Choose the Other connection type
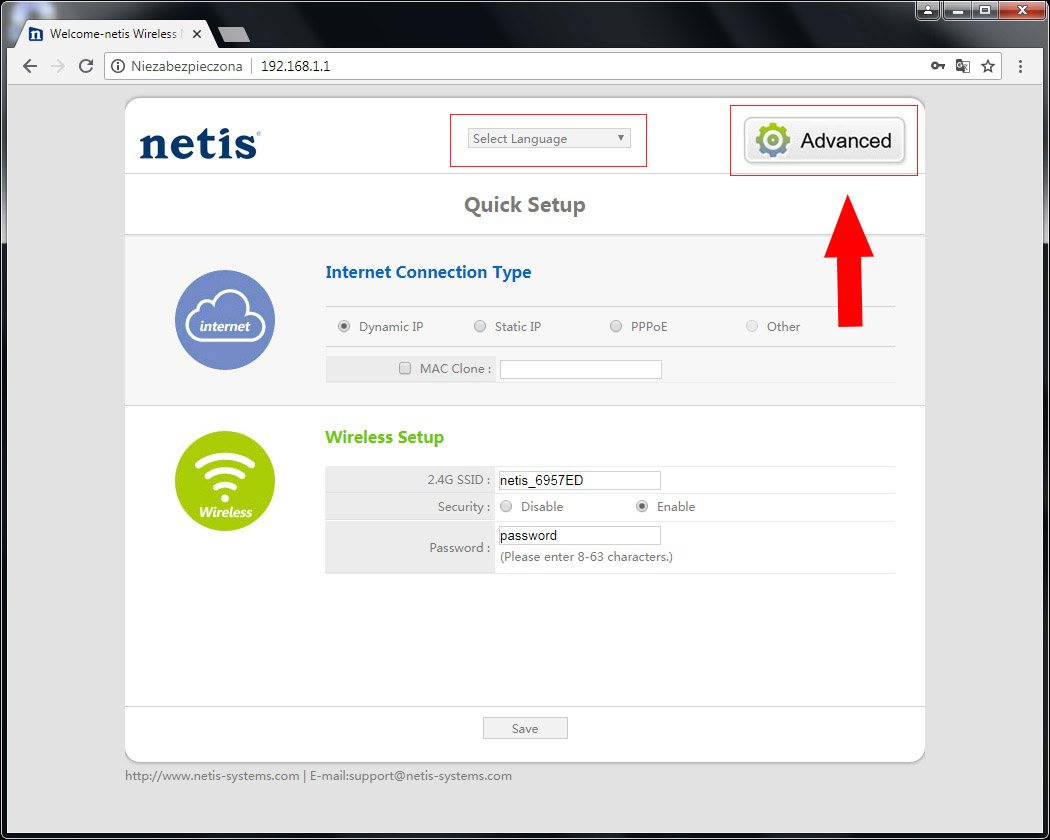The height and width of the screenshot is (840, 1050). point(752,326)
